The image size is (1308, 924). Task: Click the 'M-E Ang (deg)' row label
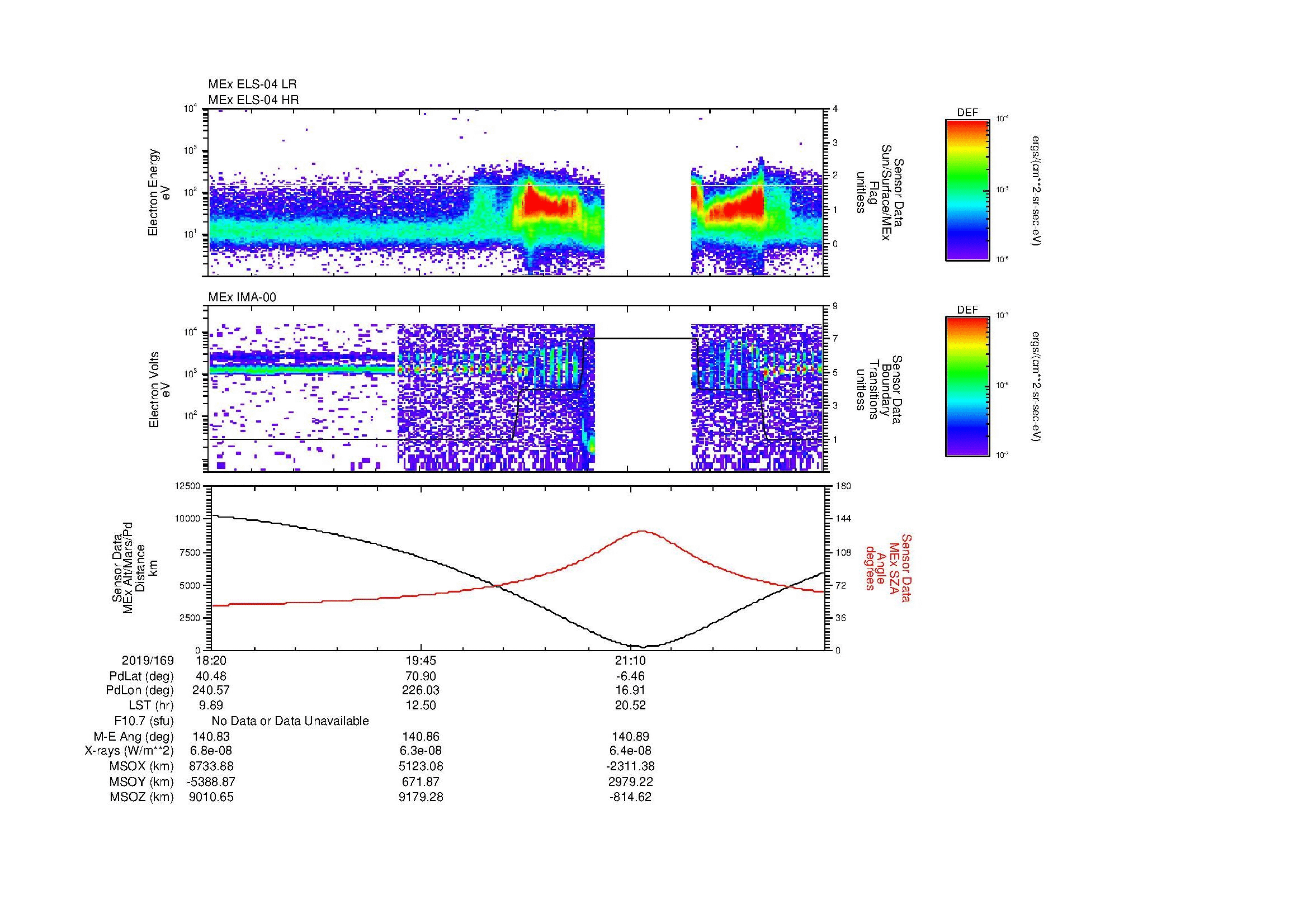click(134, 737)
